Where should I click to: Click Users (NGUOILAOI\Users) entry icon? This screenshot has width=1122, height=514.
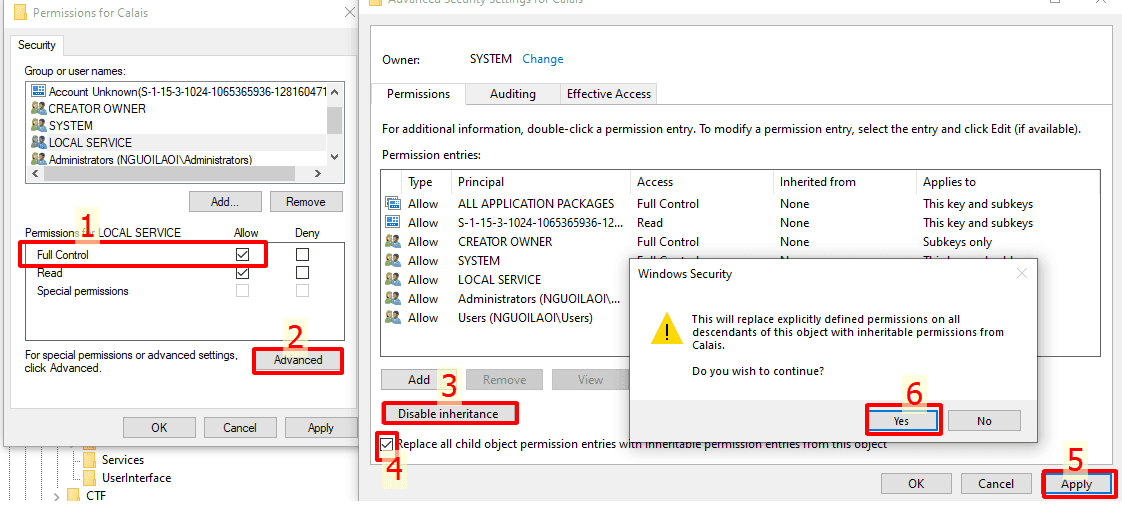click(392, 318)
